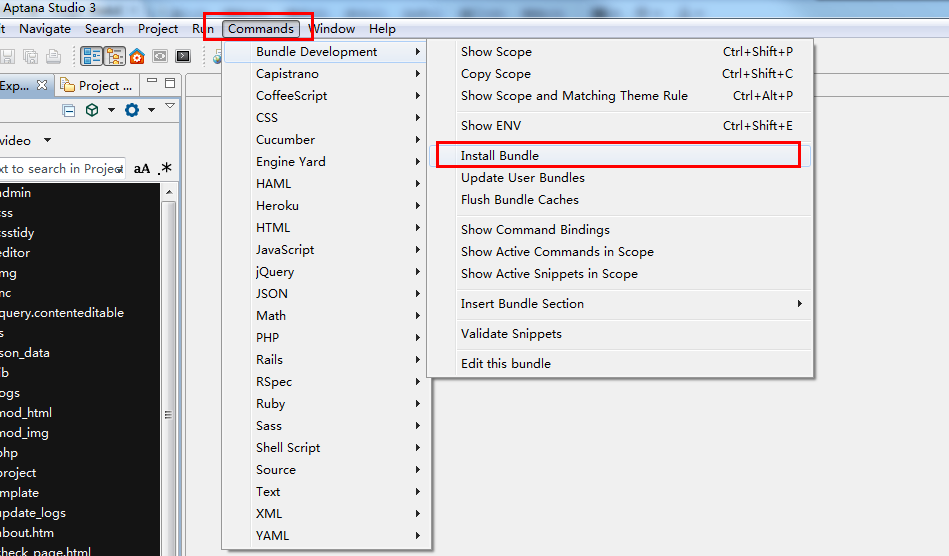Click the blue gear icon in explorer

click(132, 110)
